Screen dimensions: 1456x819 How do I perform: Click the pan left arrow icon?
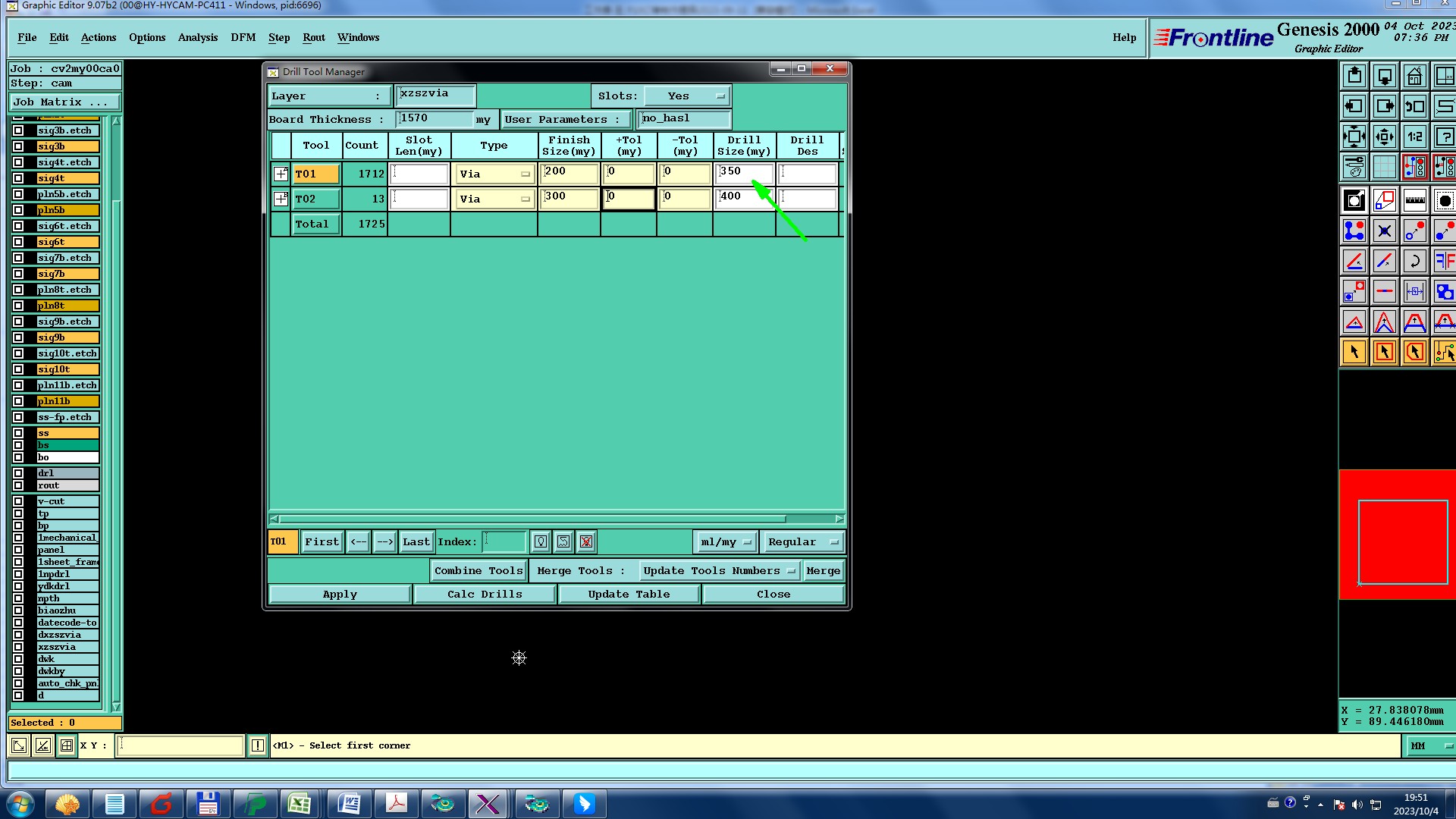[x=1354, y=106]
